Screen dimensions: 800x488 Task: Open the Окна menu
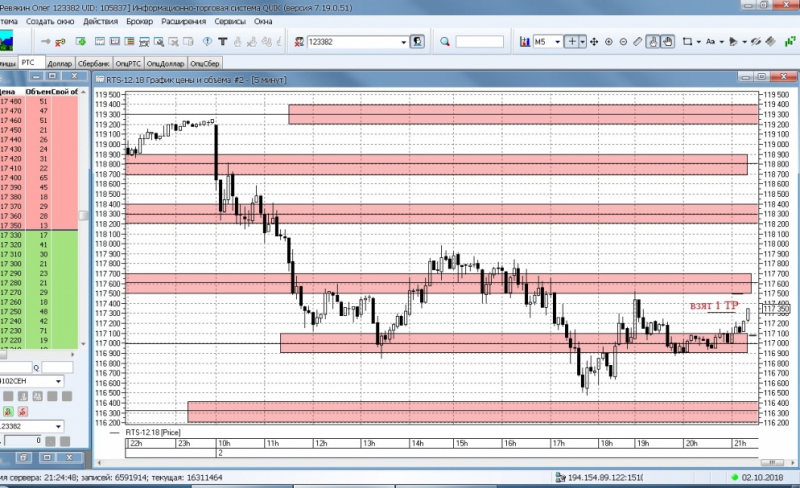click(263, 21)
